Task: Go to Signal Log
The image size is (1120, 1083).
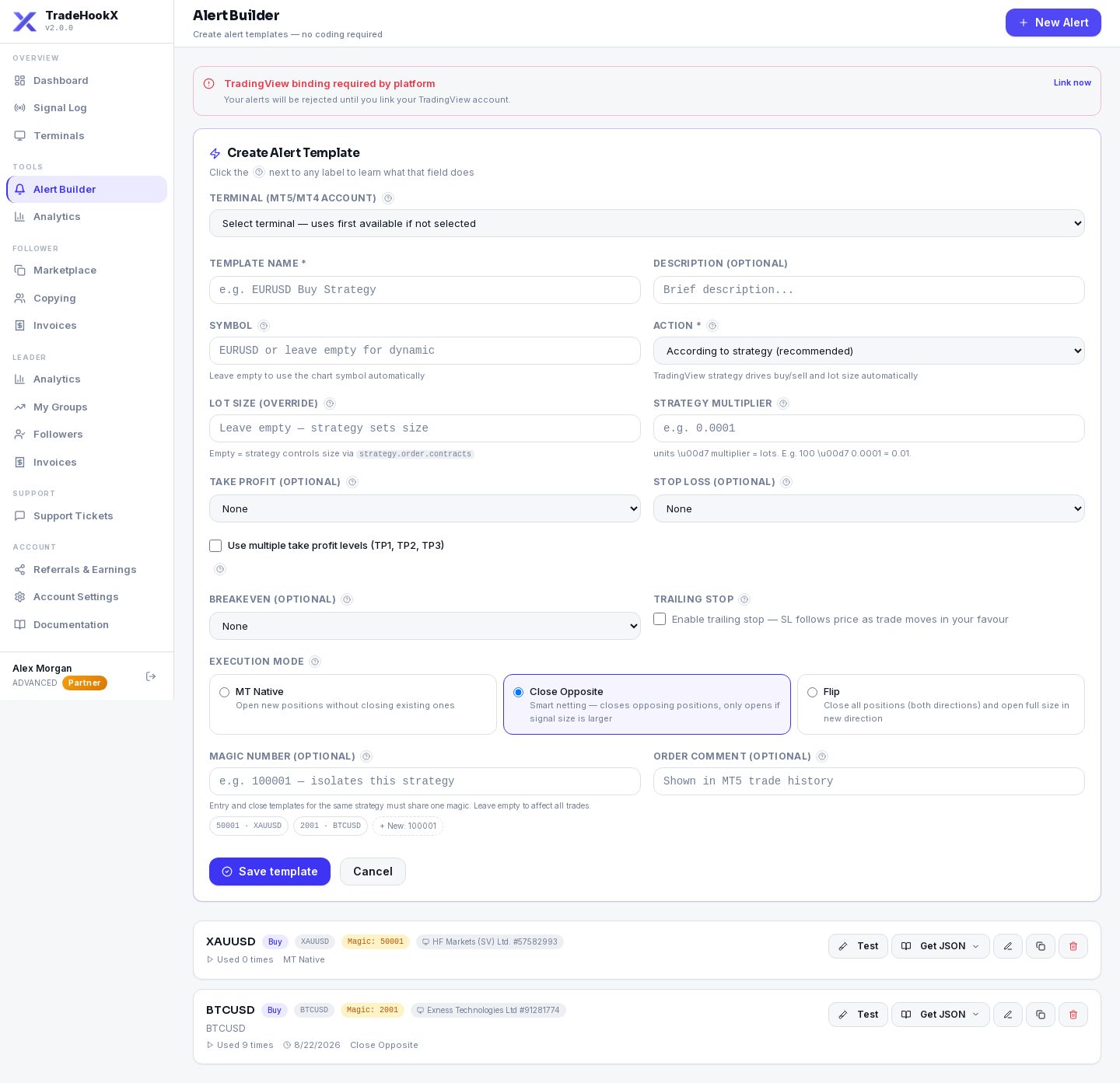Action: point(86,108)
